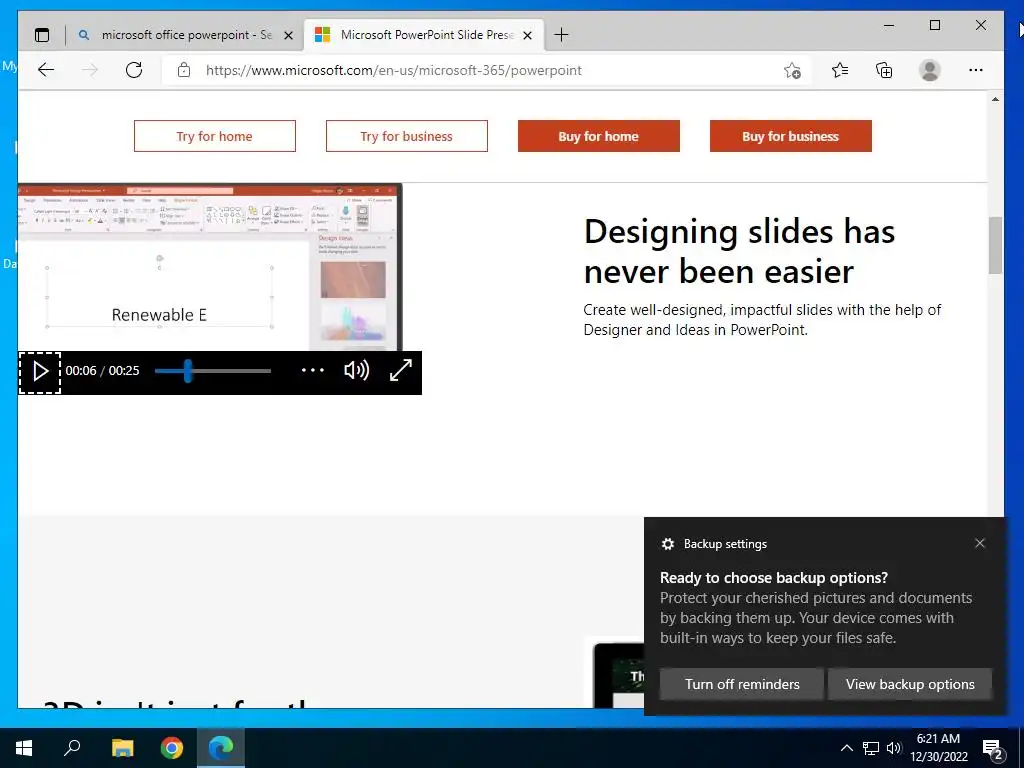Open the clock and calendar flyout
Image resolution: width=1024 pixels, height=768 pixels.
(x=938, y=748)
